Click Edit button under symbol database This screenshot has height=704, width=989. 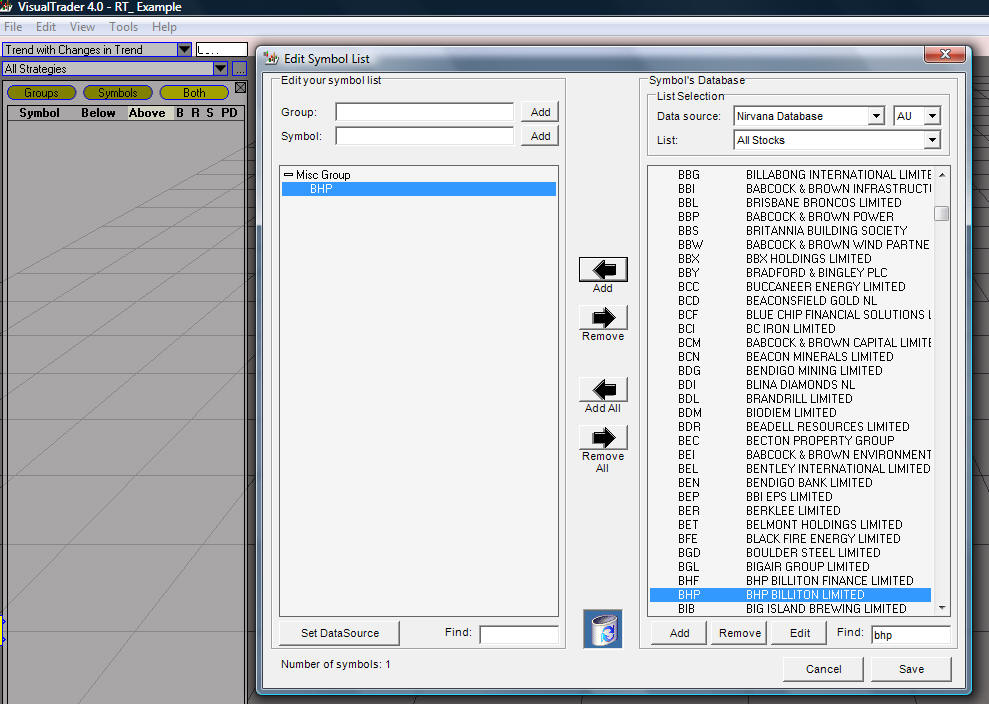tap(800, 633)
